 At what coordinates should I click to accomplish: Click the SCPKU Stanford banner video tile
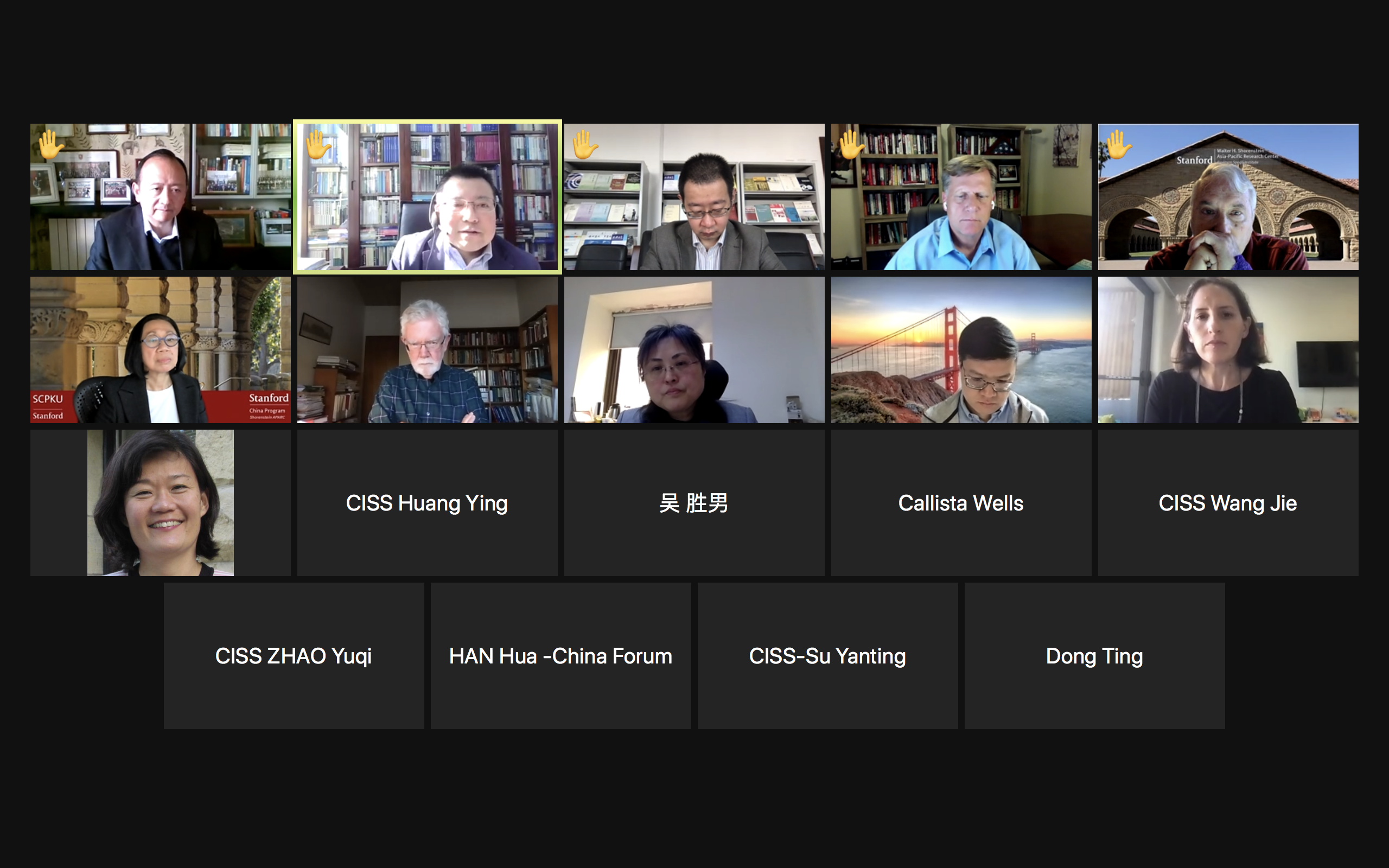160,350
